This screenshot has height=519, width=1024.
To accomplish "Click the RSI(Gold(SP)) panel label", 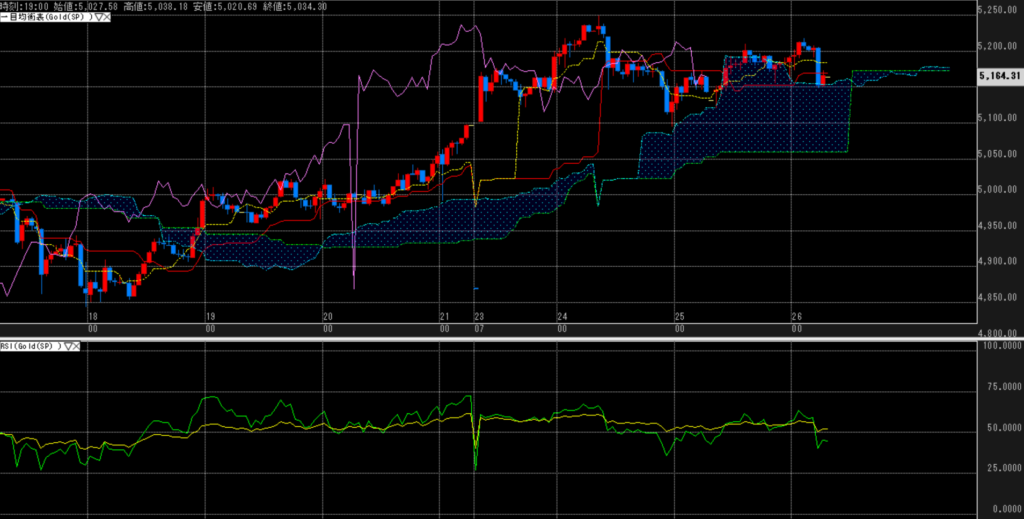I will [x=31, y=346].
